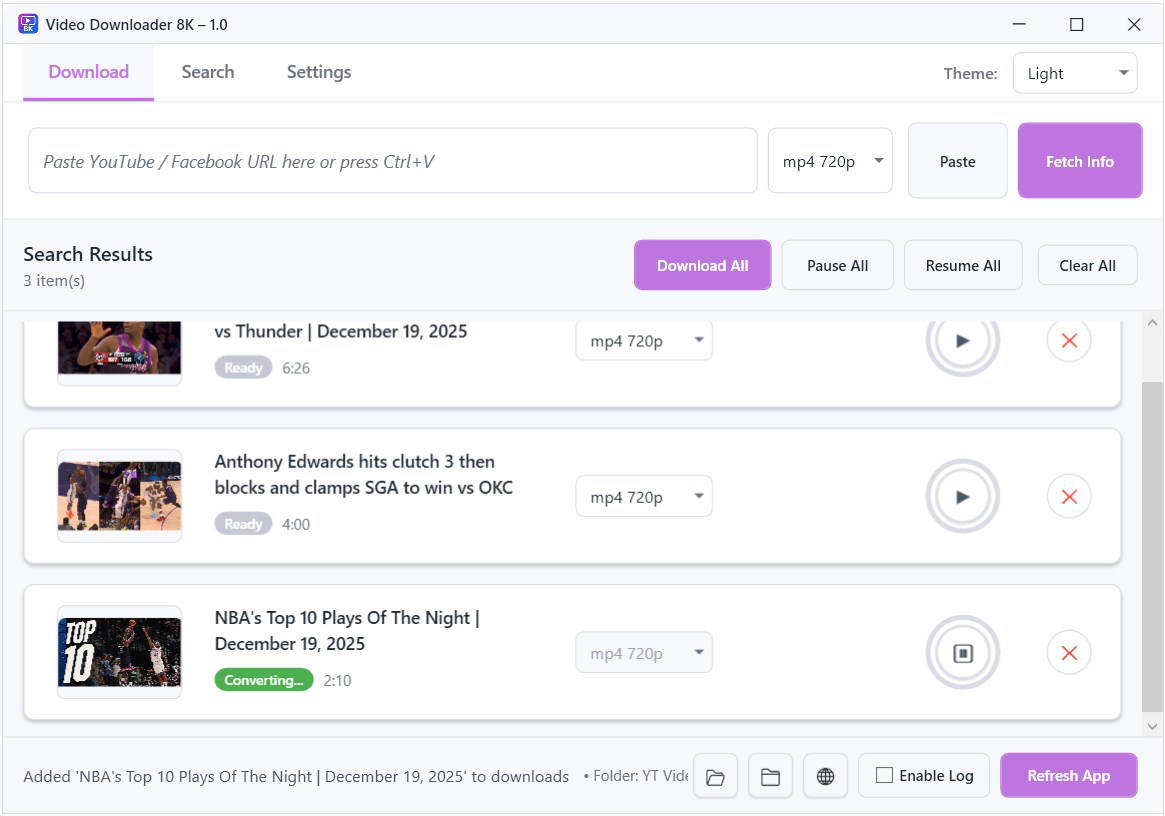Open the globe icon for website
The width and height of the screenshot is (1165, 816).
(x=825, y=775)
